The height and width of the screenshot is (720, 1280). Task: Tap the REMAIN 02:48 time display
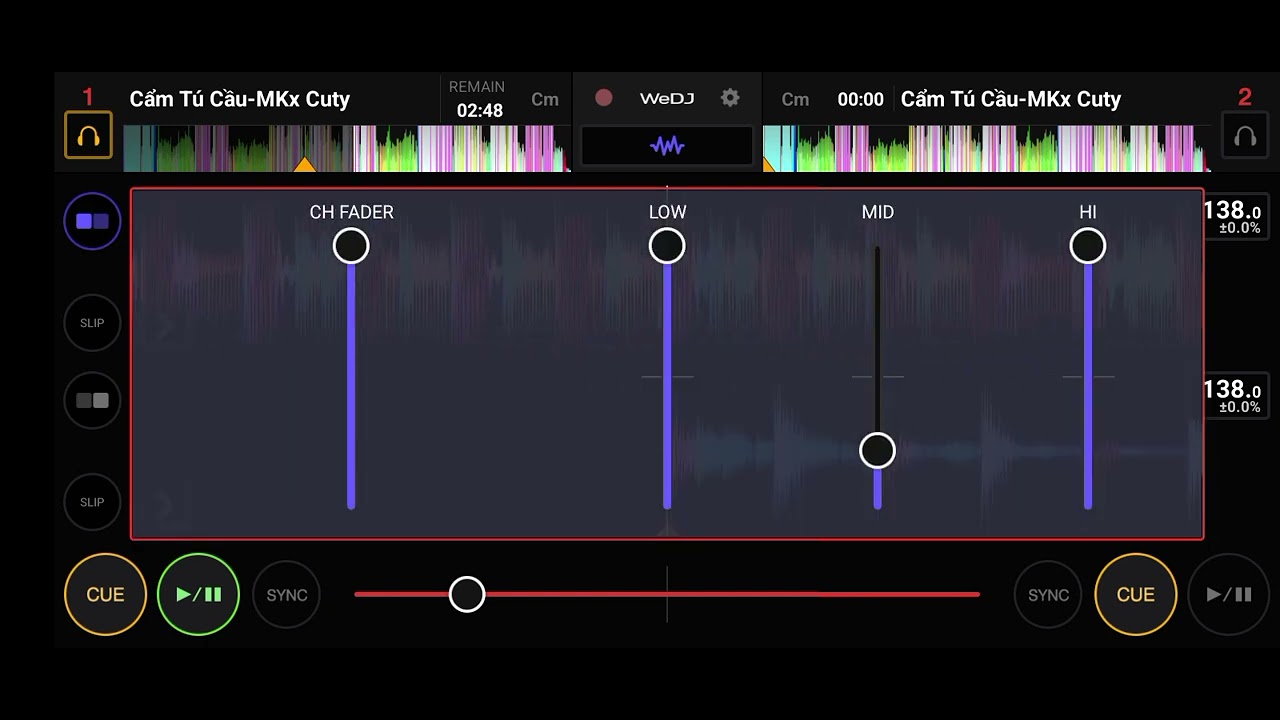pyautogui.click(x=478, y=99)
